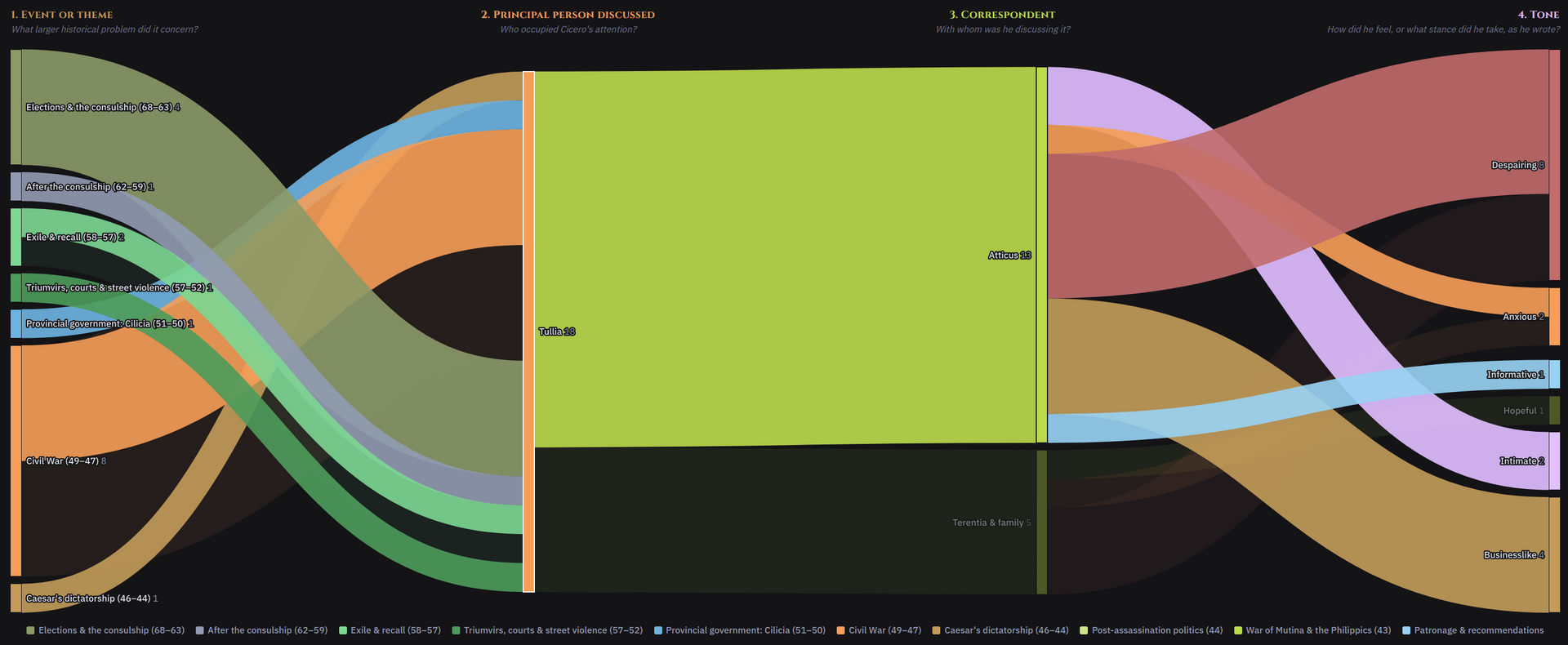Viewport: 1568px width, 645px height.
Task: Select the "Provincial government: Cilicia (51–50)" node label
Action: 109,324
